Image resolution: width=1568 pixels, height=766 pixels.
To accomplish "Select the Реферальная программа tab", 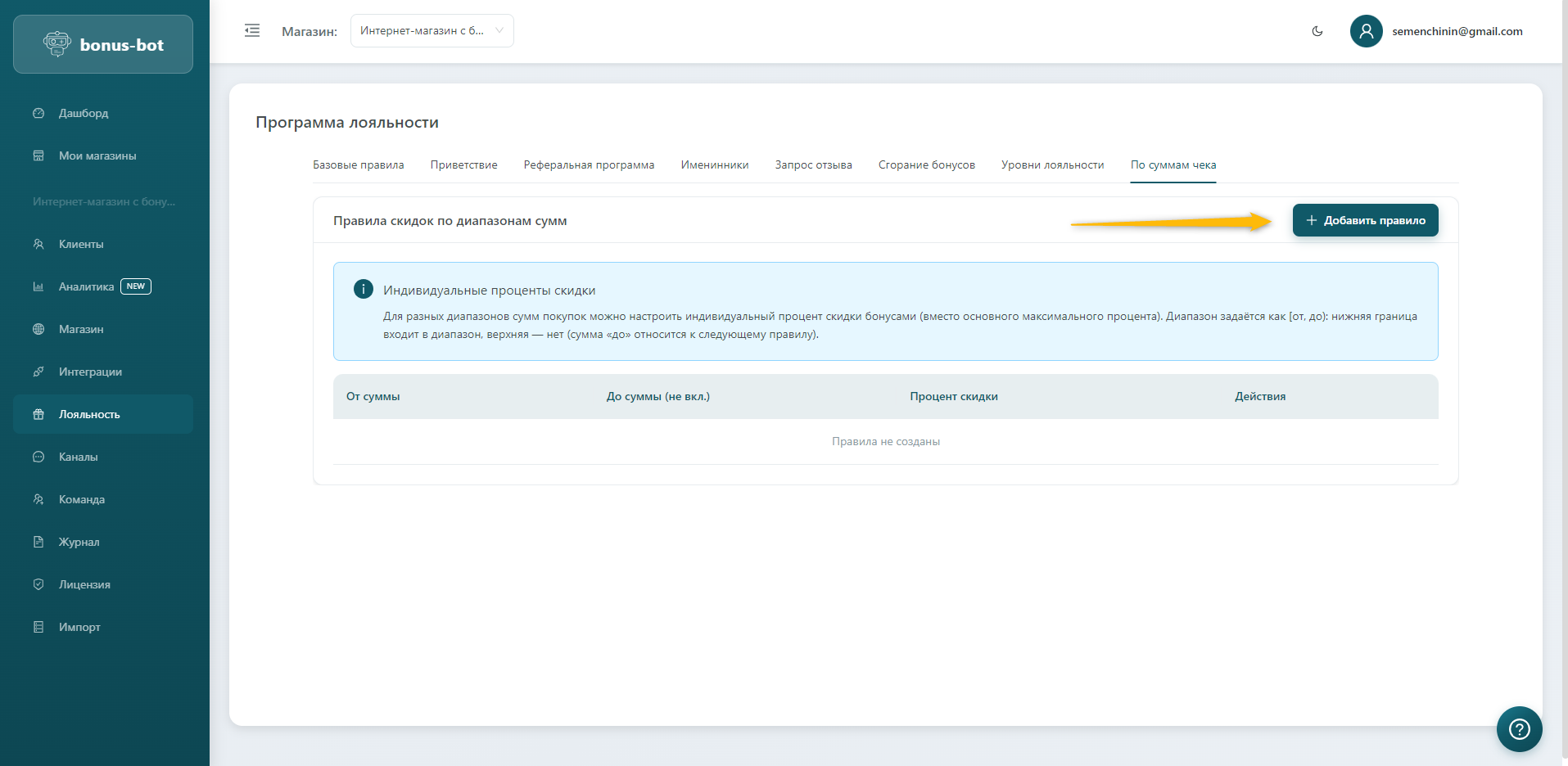I will [589, 165].
